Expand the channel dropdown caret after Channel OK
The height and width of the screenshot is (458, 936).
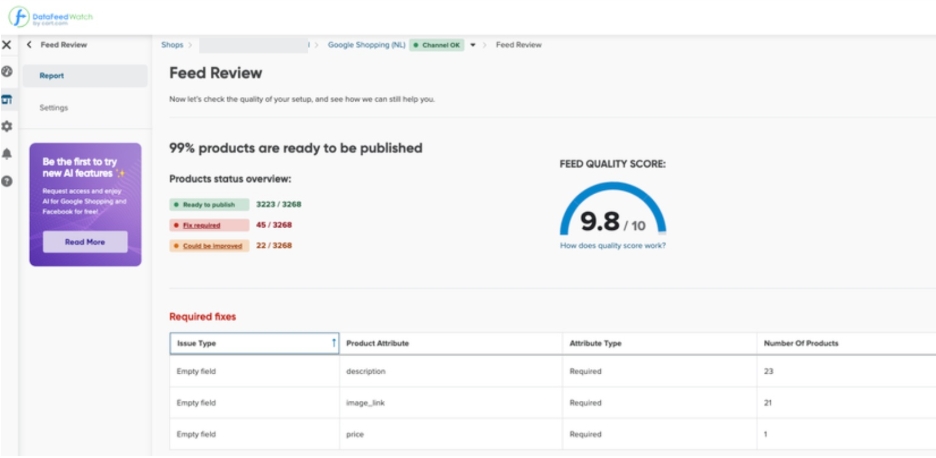click(x=473, y=45)
